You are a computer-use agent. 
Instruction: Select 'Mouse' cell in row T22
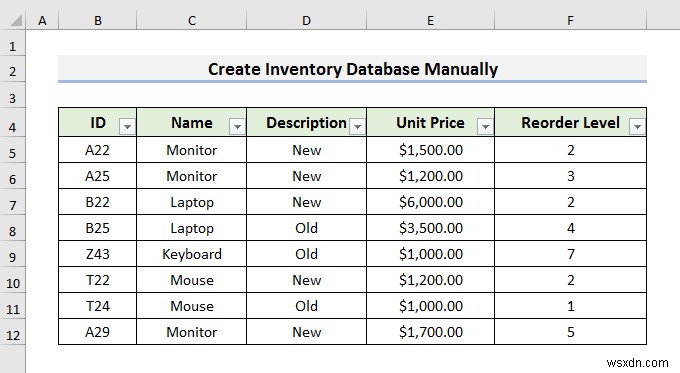192,280
